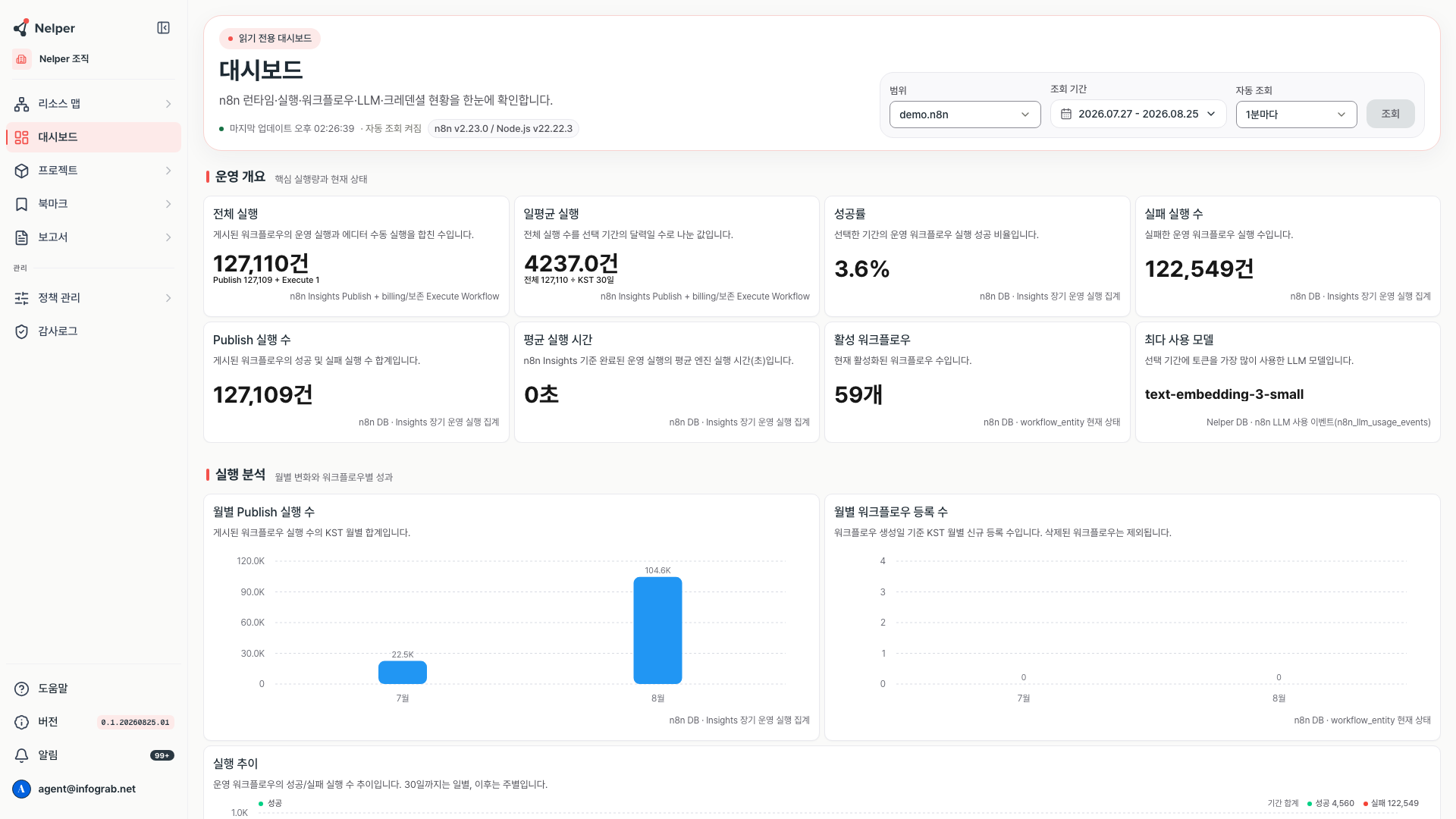The width and height of the screenshot is (1456, 819).
Task: Open 도움말 help link
Action: (x=94, y=689)
